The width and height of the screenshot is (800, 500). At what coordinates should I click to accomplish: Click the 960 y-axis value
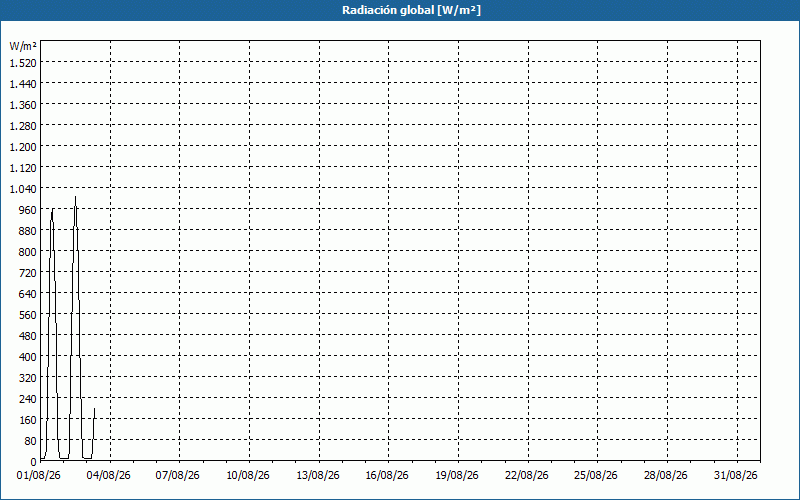pyautogui.click(x=28, y=210)
